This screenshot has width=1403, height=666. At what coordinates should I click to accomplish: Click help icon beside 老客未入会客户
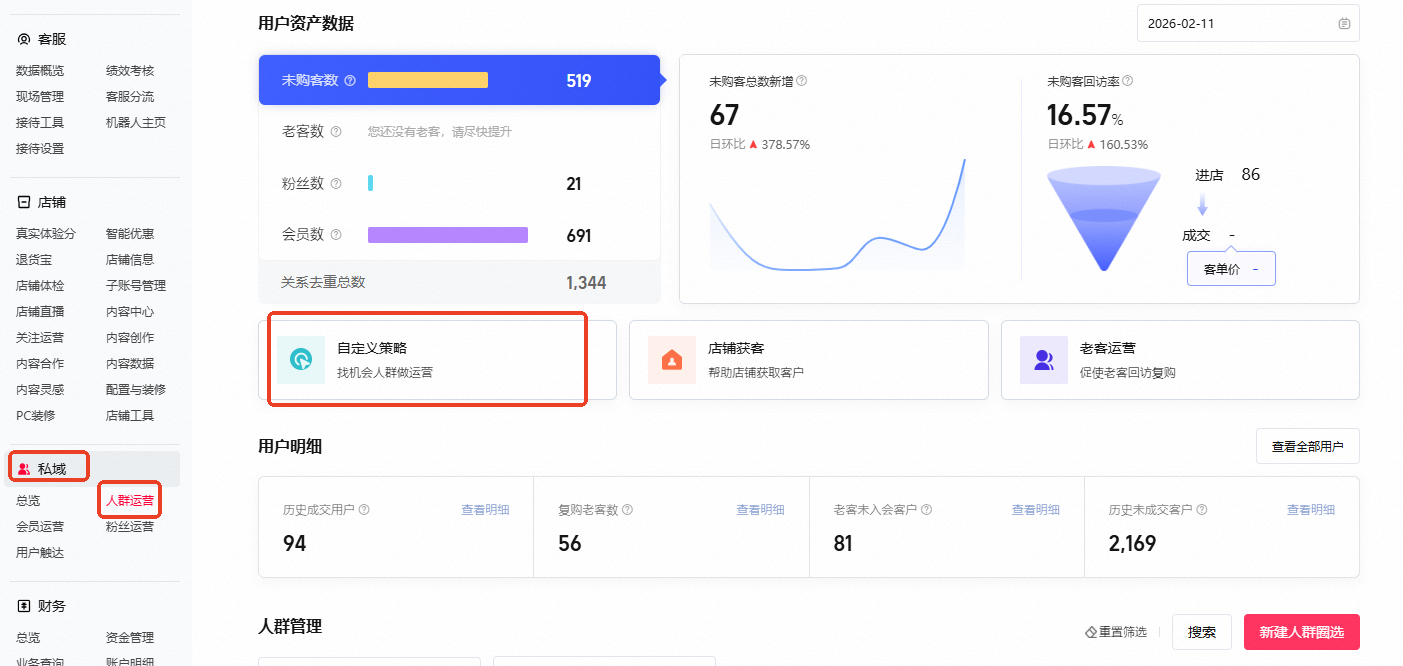coord(926,509)
